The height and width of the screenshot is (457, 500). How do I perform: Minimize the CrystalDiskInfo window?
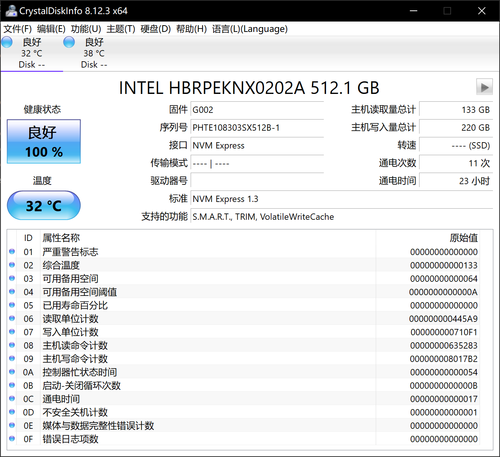tap(414, 11)
